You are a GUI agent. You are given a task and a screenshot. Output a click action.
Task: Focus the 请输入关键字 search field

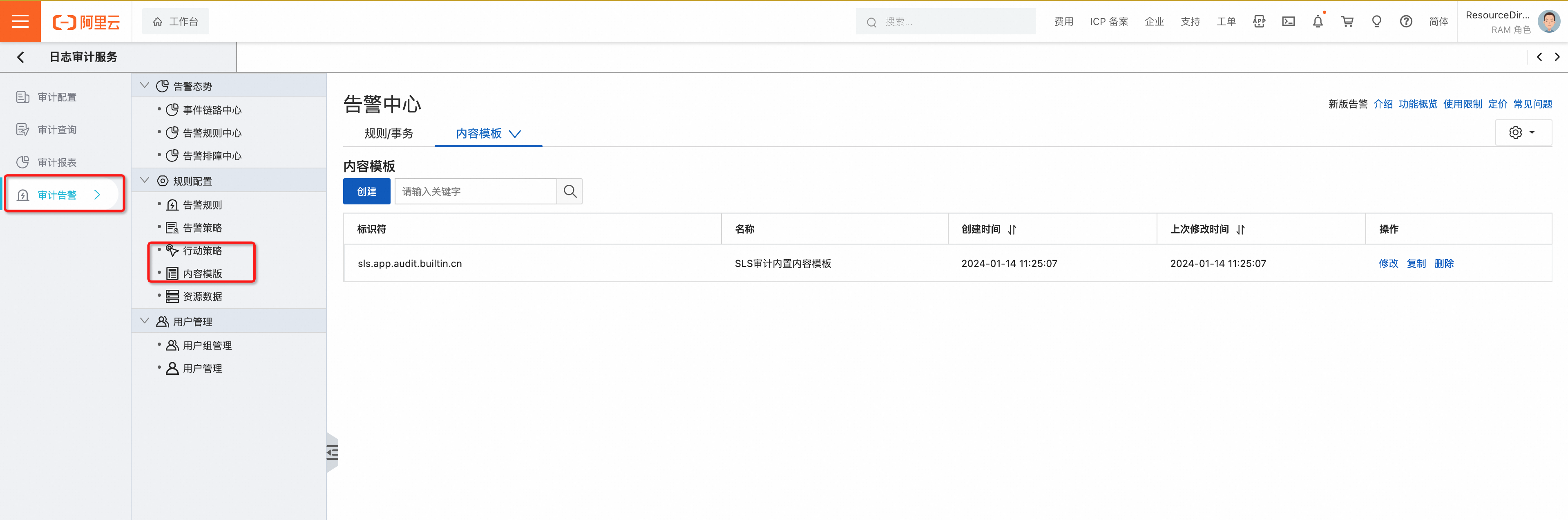(476, 191)
